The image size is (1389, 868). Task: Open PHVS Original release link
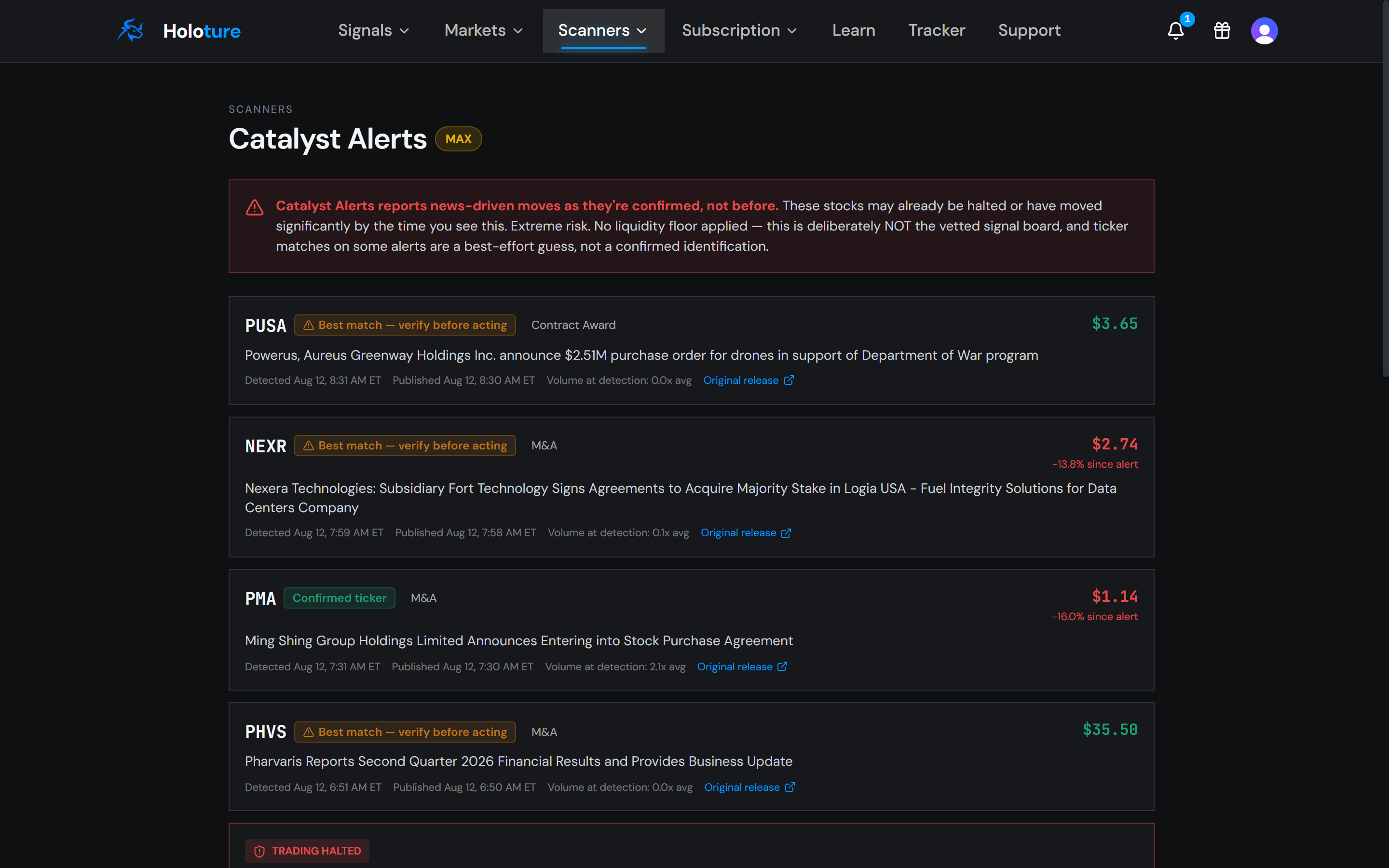click(749, 787)
